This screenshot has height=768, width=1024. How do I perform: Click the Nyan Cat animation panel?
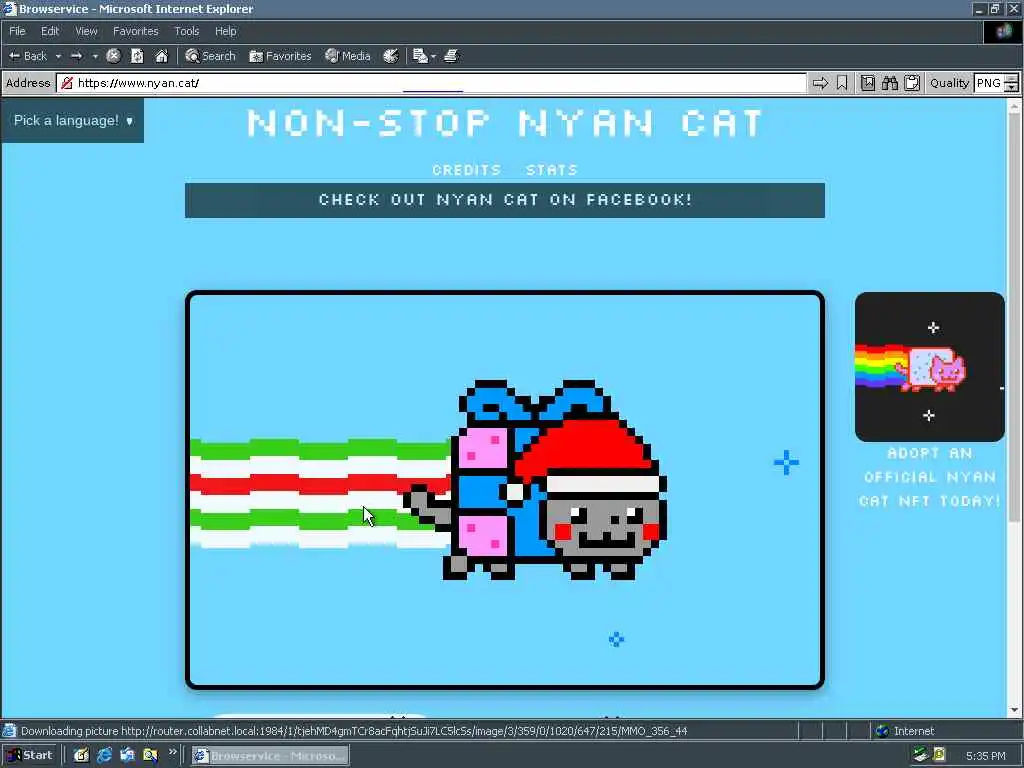pyautogui.click(x=505, y=490)
